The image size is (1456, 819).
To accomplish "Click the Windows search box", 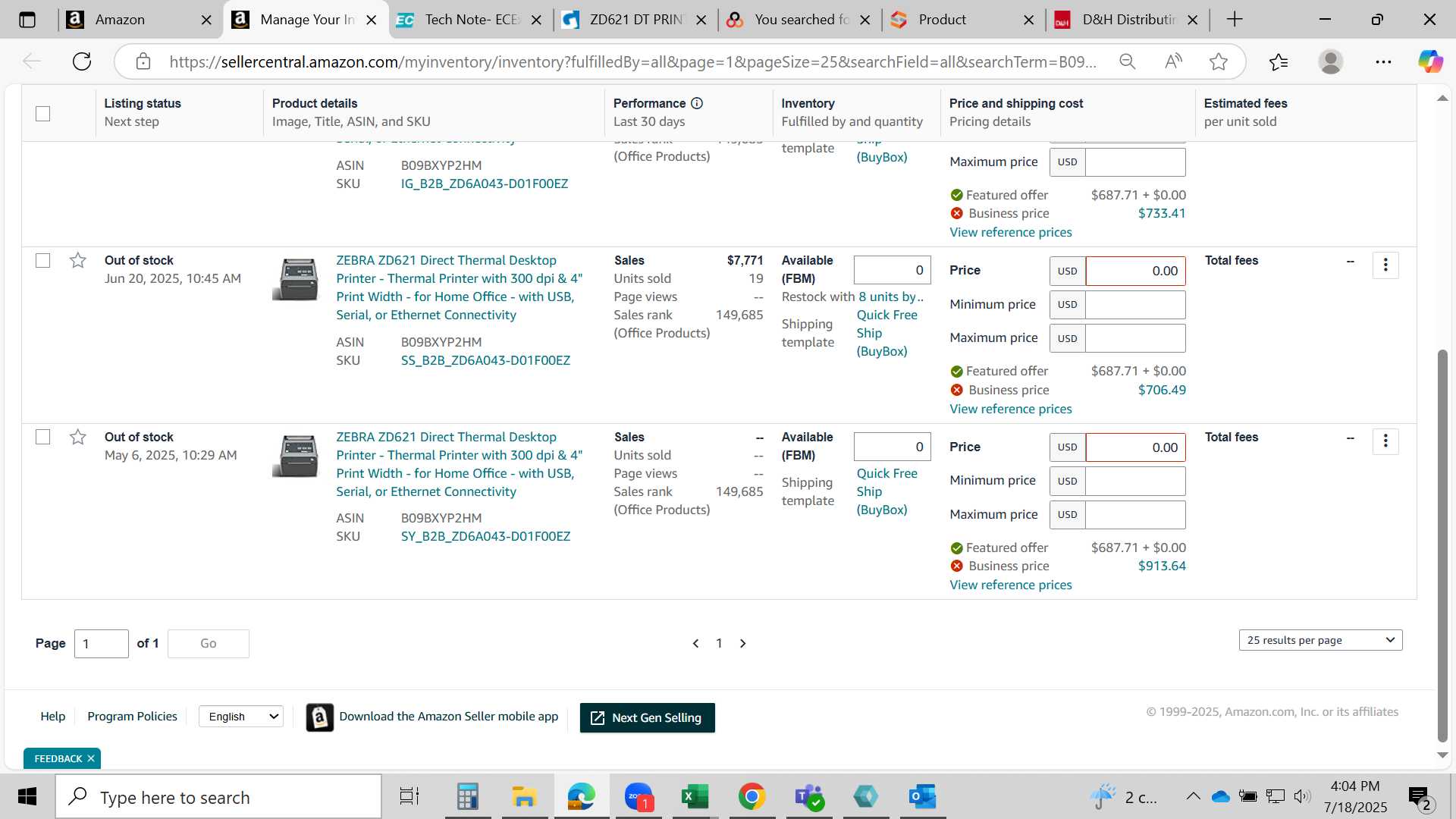I will pos(218,797).
